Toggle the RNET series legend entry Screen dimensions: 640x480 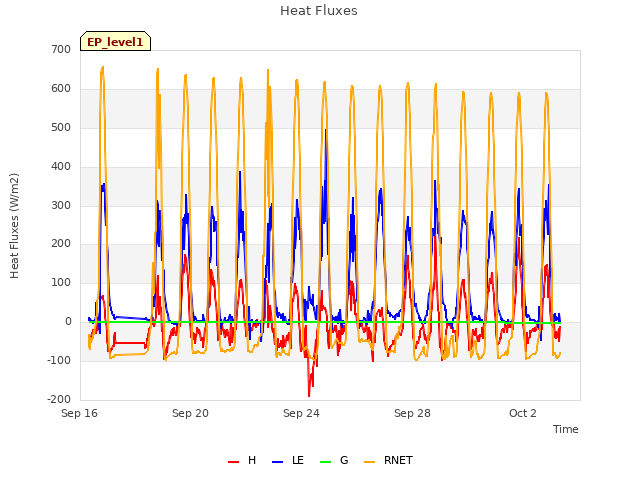[x=388, y=460]
